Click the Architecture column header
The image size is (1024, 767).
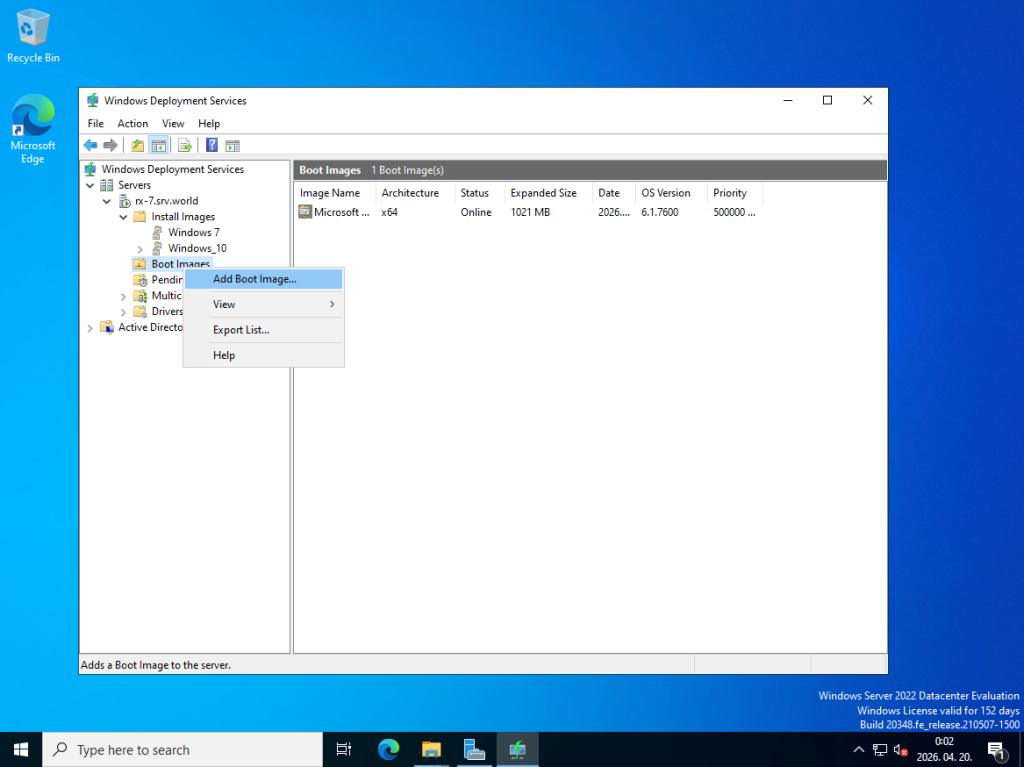(410, 193)
